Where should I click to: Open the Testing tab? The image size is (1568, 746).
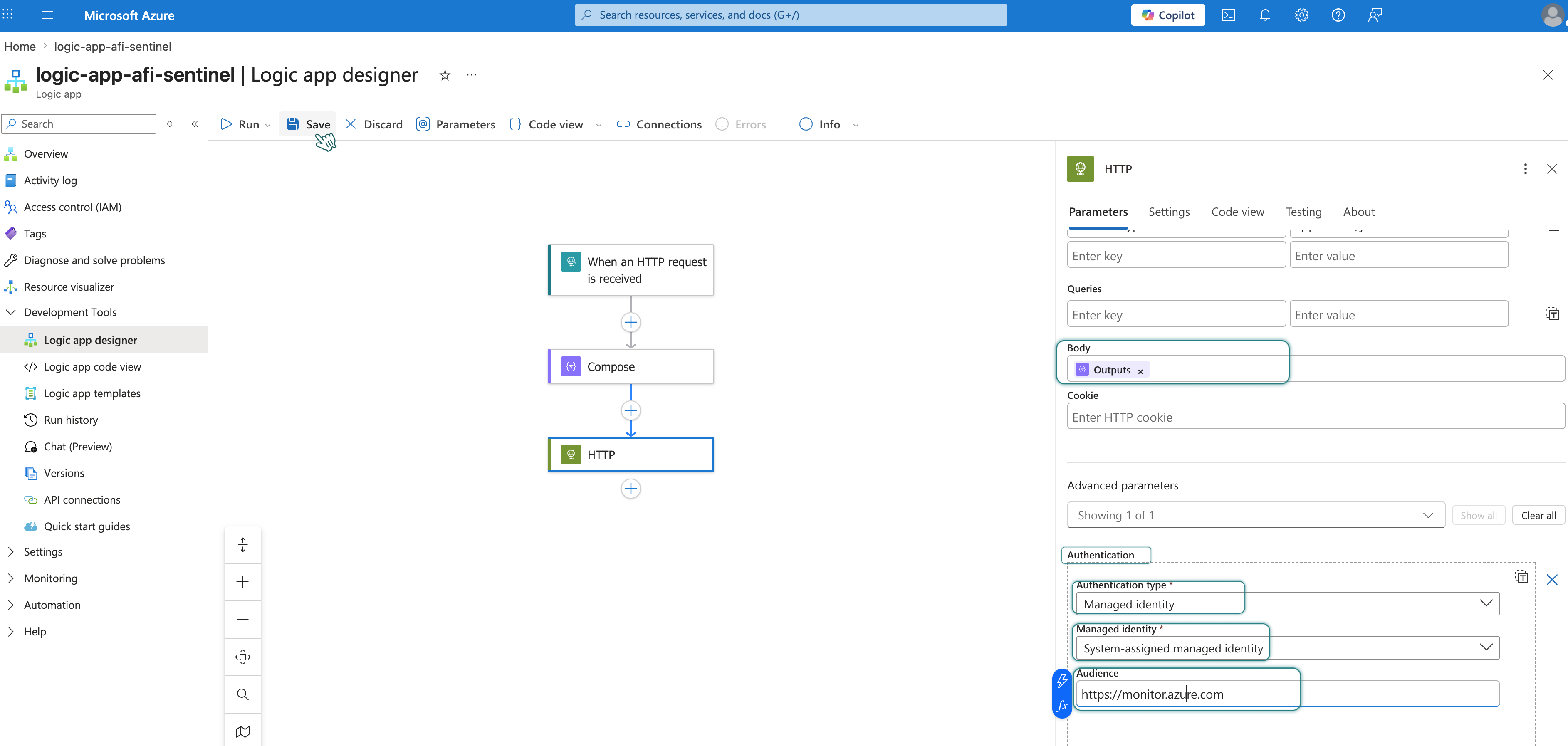pyautogui.click(x=1303, y=212)
